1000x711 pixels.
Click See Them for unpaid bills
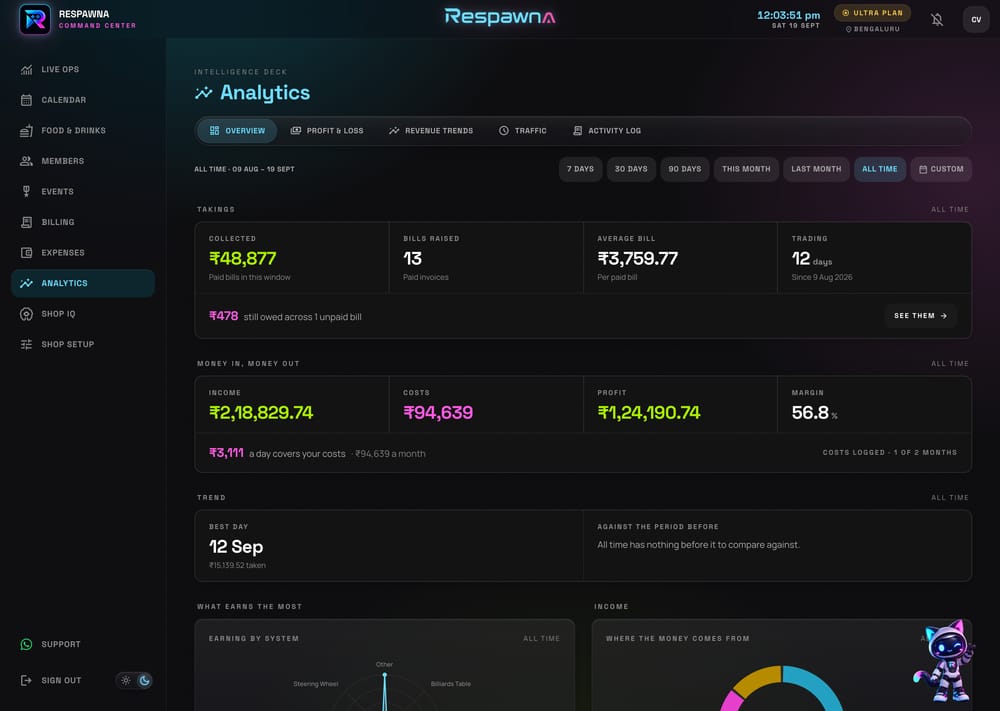(x=920, y=316)
